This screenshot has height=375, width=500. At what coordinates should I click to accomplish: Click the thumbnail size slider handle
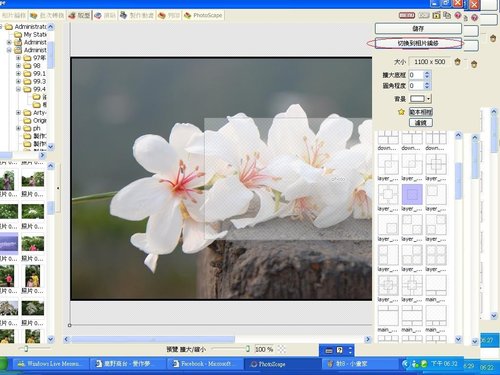coord(26,349)
